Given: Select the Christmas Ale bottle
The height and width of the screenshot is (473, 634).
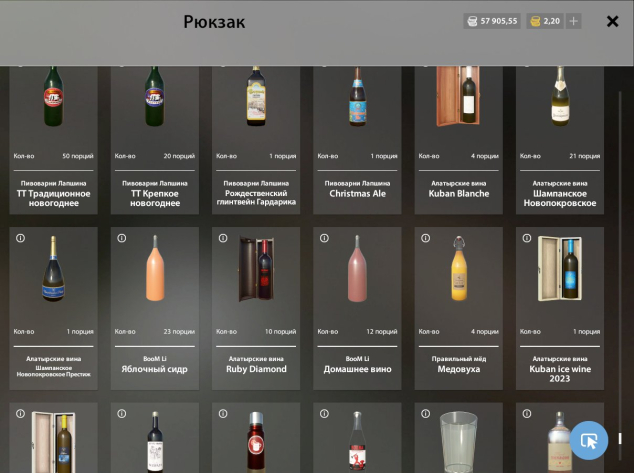Looking at the screenshot, I should pyautogui.click(x=357, y=140).
